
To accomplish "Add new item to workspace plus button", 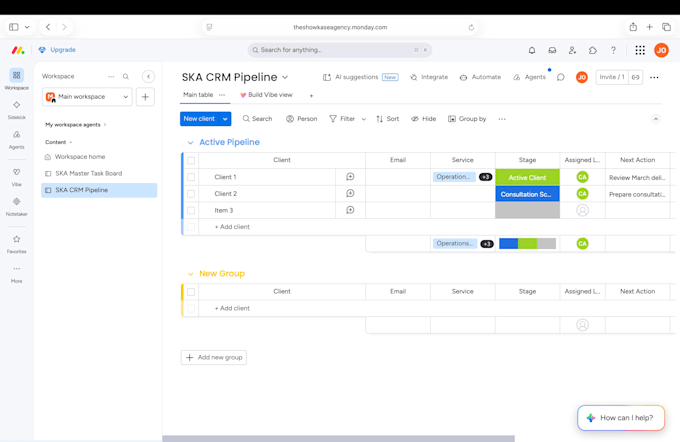I will (145, 97).
